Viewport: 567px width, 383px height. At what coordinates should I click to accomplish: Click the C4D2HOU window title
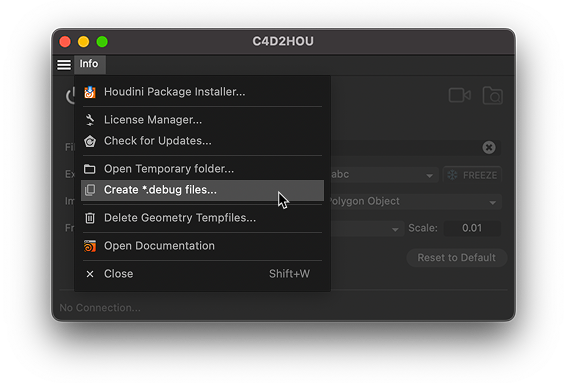(283, 41)
